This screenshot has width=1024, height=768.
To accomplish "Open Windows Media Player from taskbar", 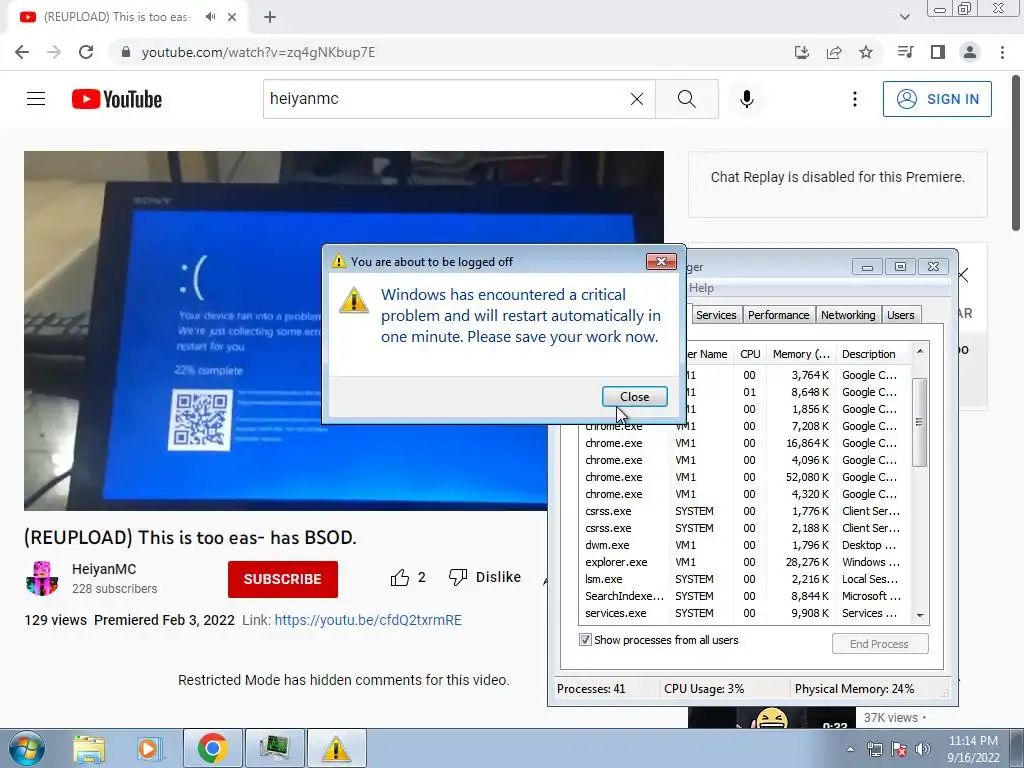I will click(149, 749).
